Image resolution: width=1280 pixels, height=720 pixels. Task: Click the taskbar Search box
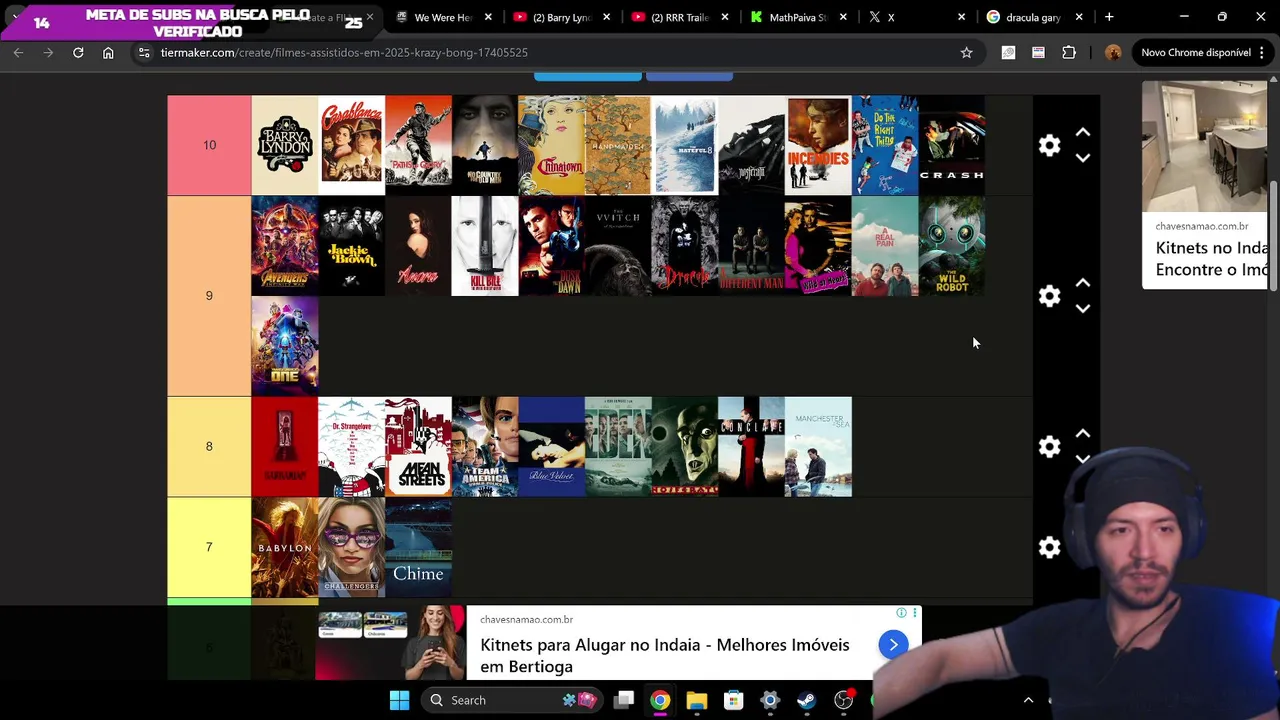point(510,700)
